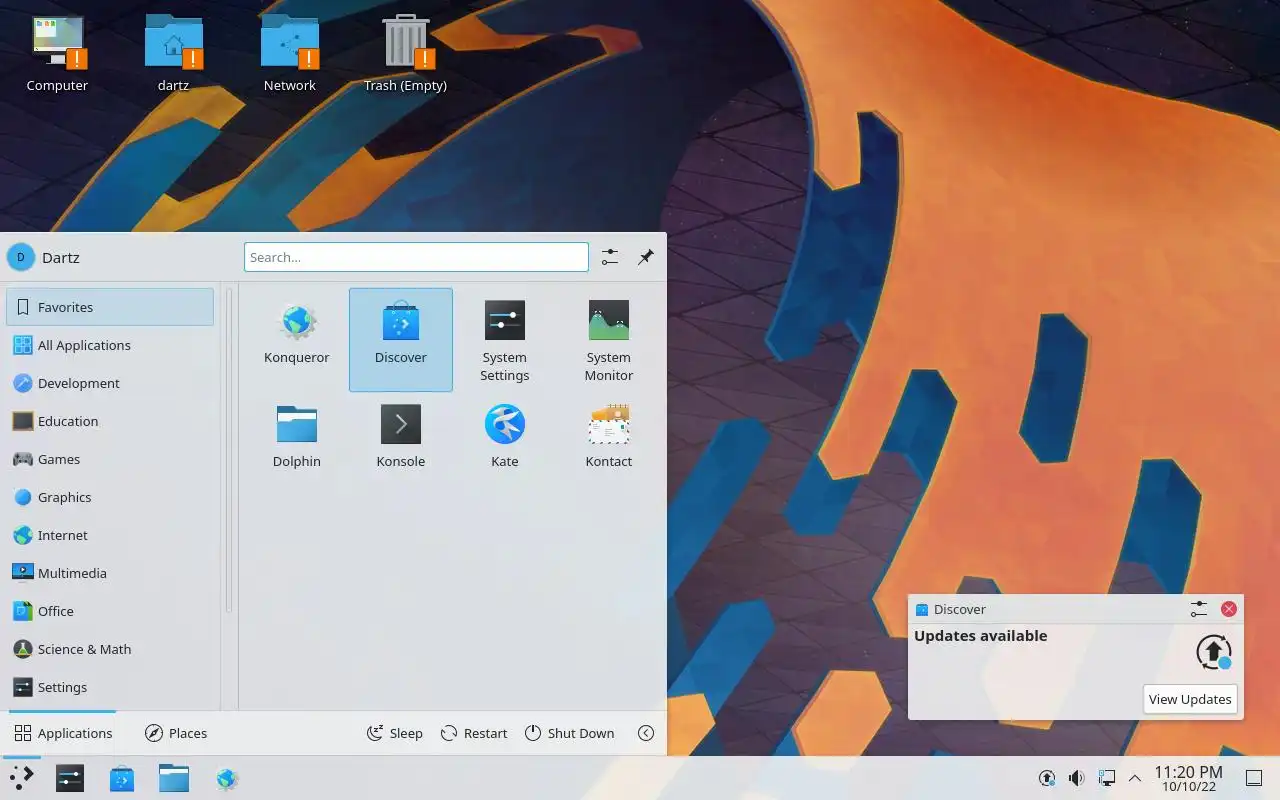Open Office category
The width and height of the screenshot is (1280, 800).
[x=110, y=611]
